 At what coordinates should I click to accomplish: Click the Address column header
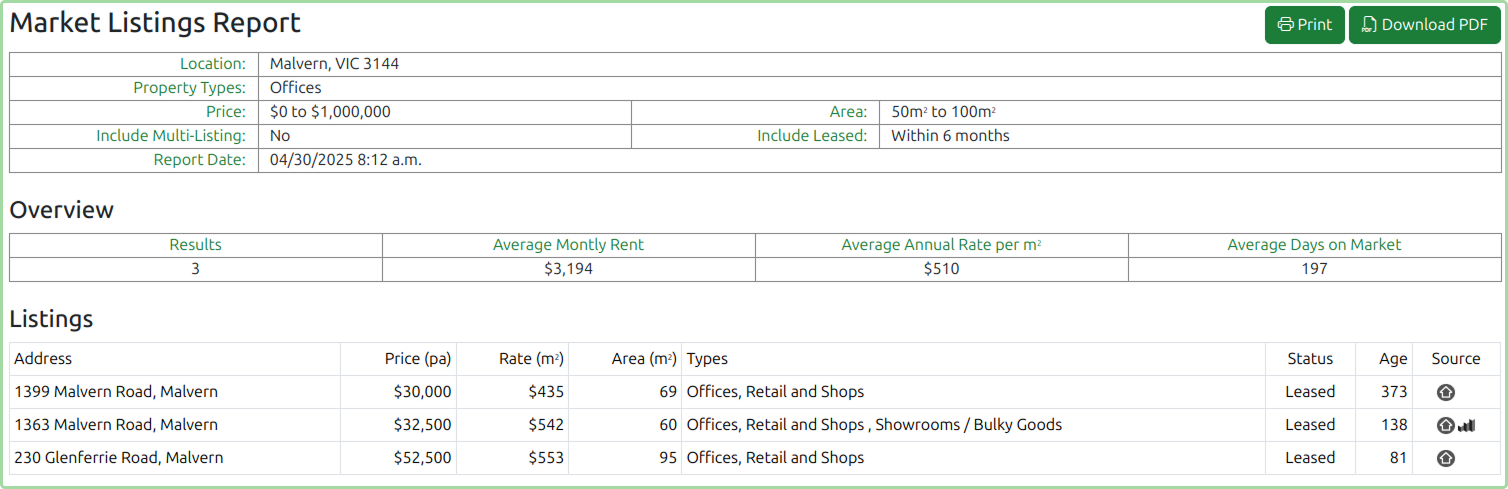pyautogui.click(x=43, y=359)
